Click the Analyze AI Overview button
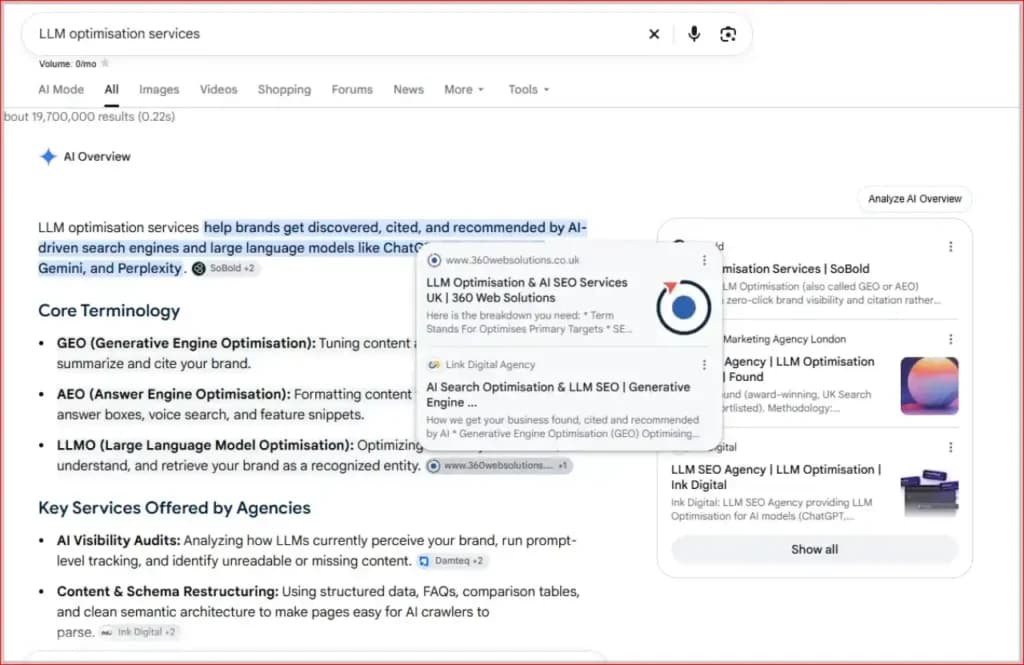Screen dimensions: 1024x665 point(914,199)
